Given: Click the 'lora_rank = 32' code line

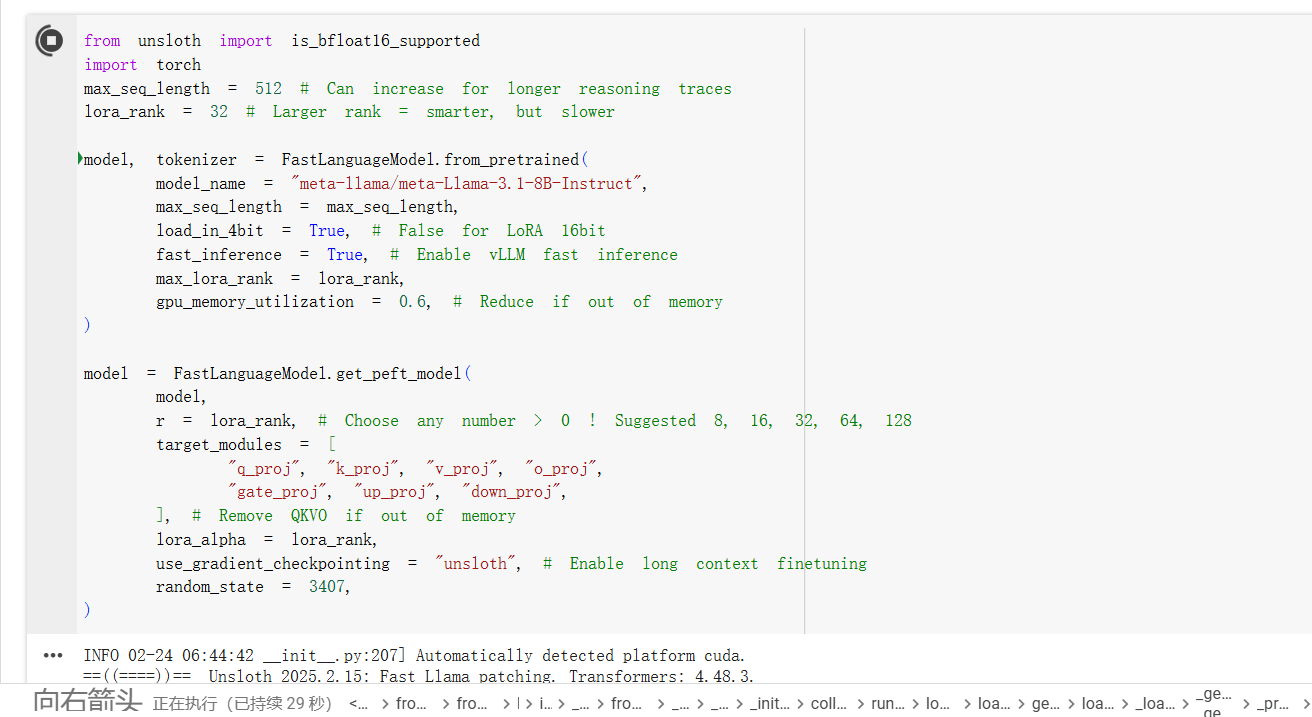Looking at the screenshot, I should coord(349,112).
